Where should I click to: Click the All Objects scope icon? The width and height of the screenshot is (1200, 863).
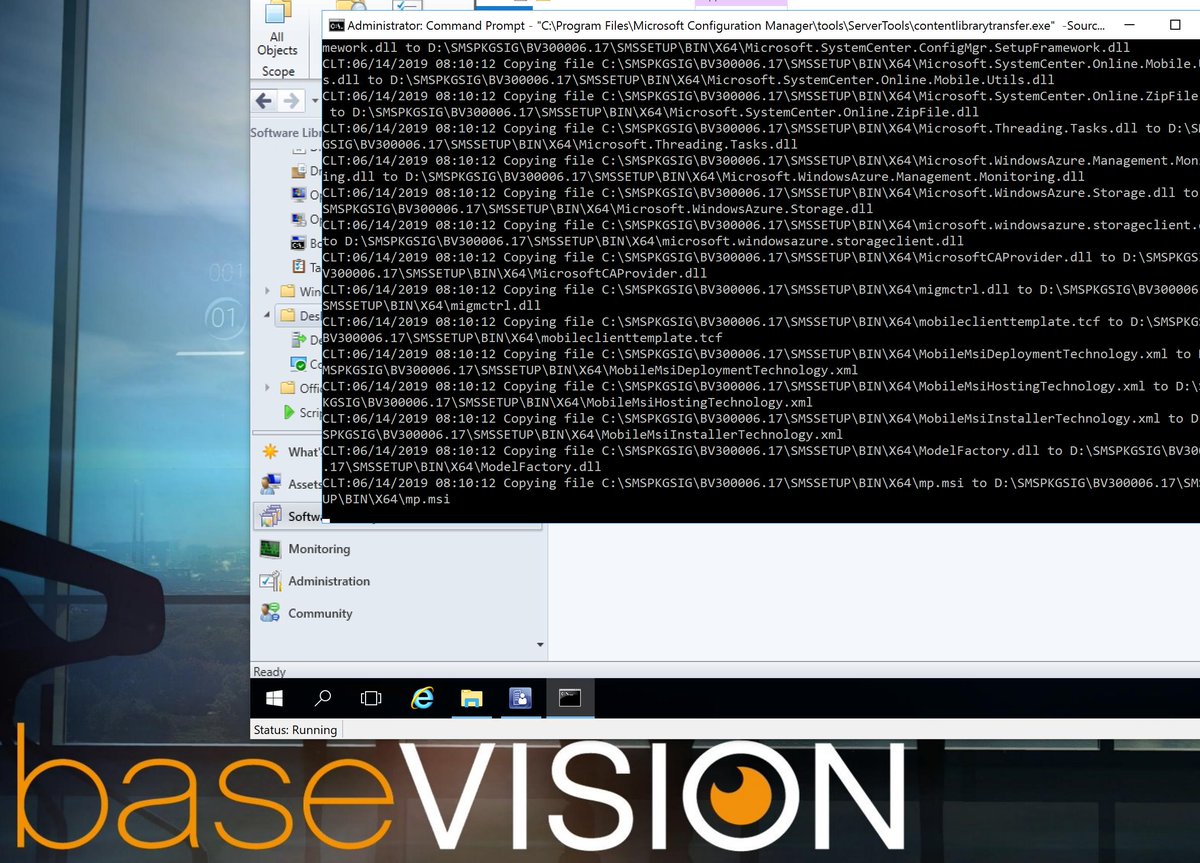[277, 14]
